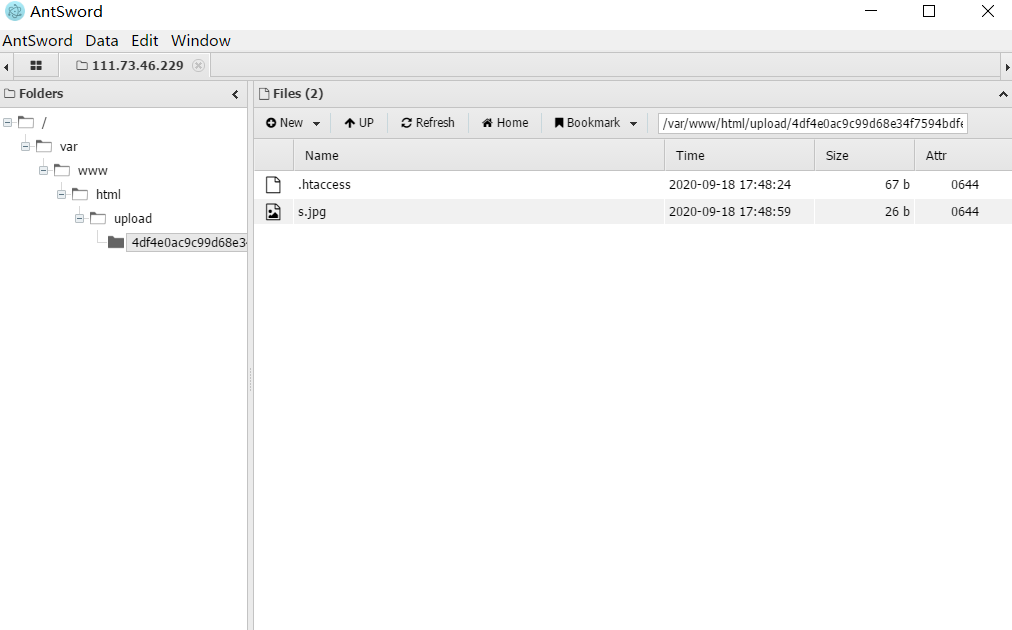Click the upload folder icon

tap(98, 218)
